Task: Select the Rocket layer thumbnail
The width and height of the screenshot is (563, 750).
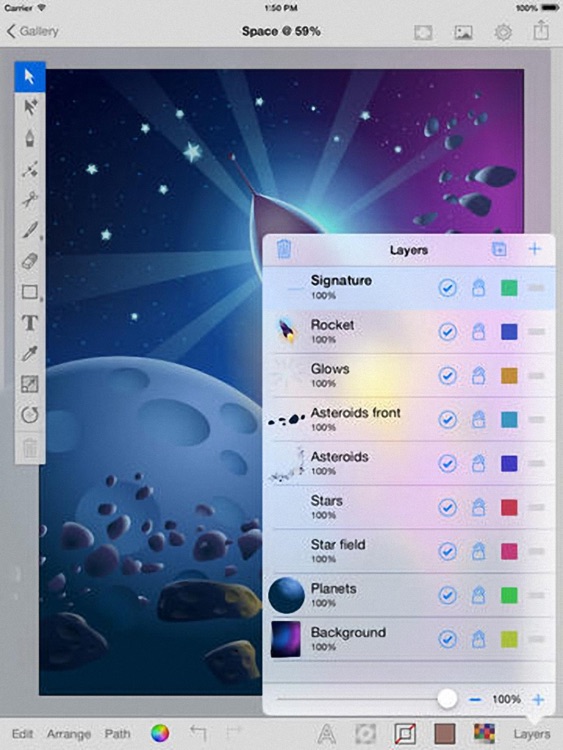Action: click(x=287, y=331)
